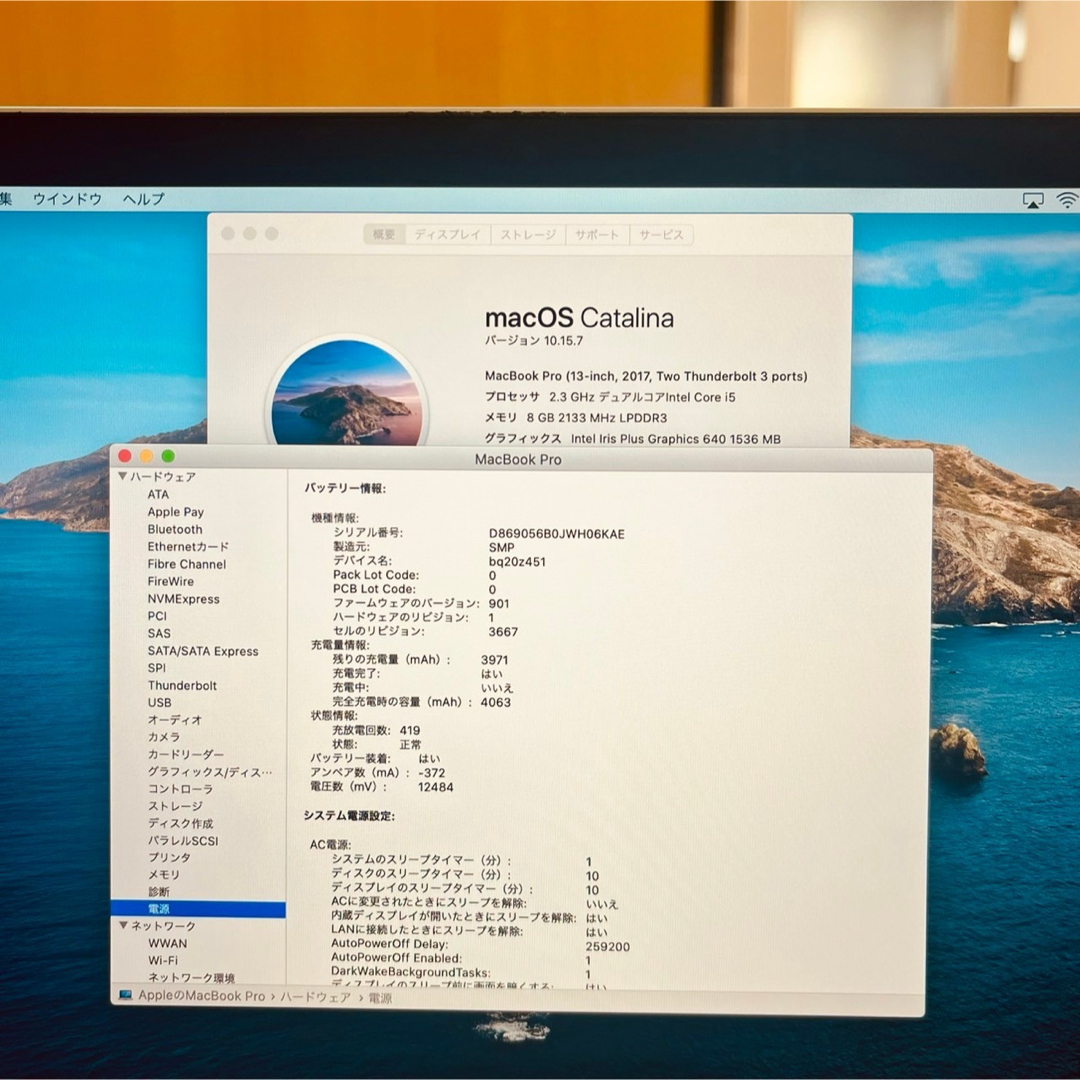1080x1080 pixels.
Task: Close the MacBook Pro system report window
Action: point(125,456)
